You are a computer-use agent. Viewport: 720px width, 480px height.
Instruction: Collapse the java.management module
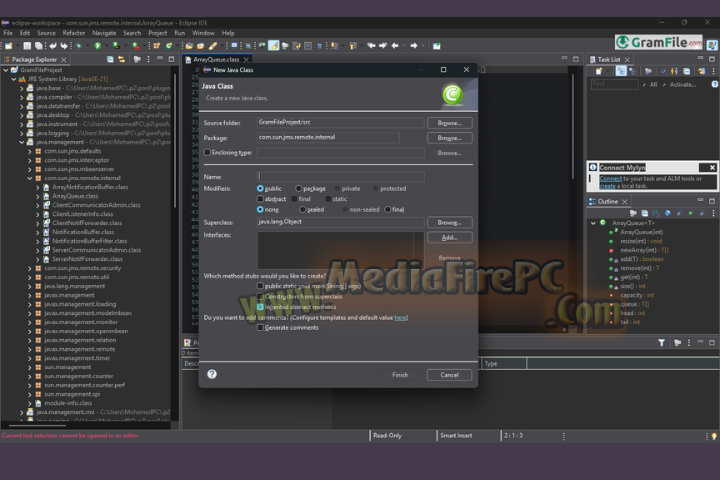click(22, 142)
